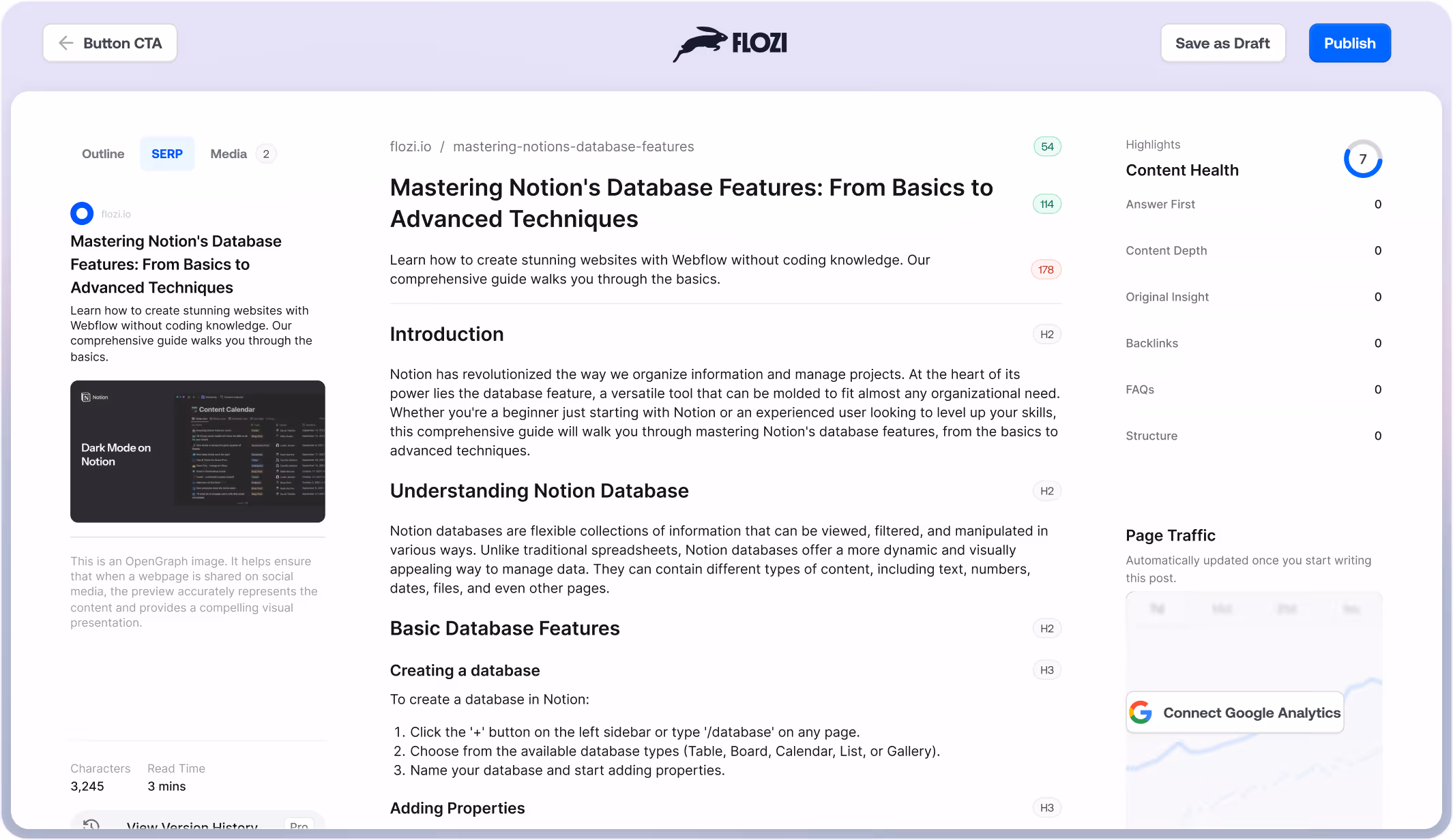Click the article title heading field
Screen dimensions: 1453x840
pos(692,203)
